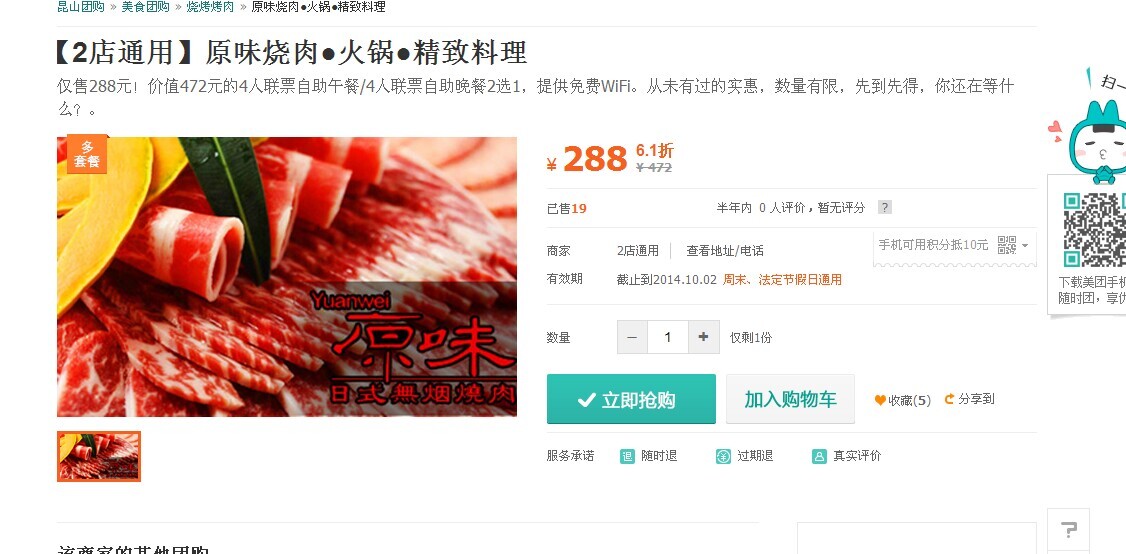Image resolution: width=1126 pixels, height=554 pixels.
Task: Click the 加入购物车 add to cart button
Action: coord(790,399)
